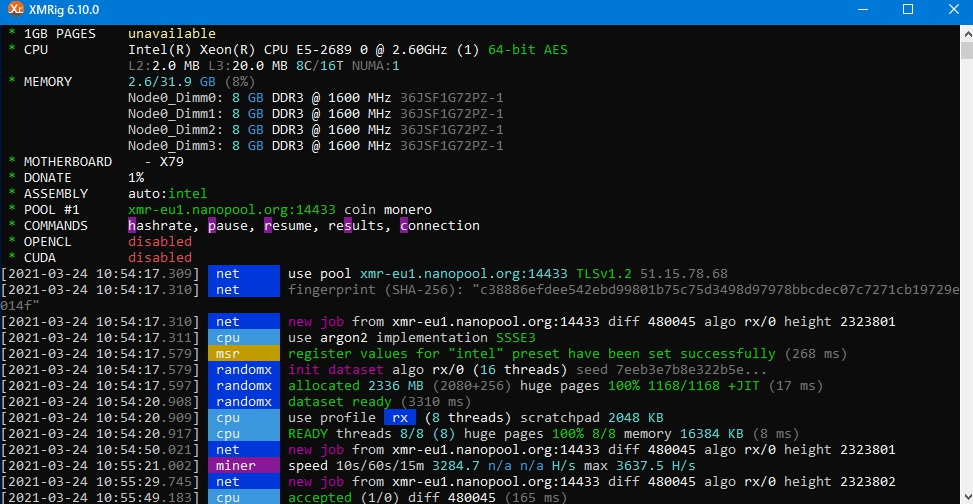Viewport: 973px width, 504px height.
Task: Click the 'register values for "intel" preset' message
Action: (532, 354)
